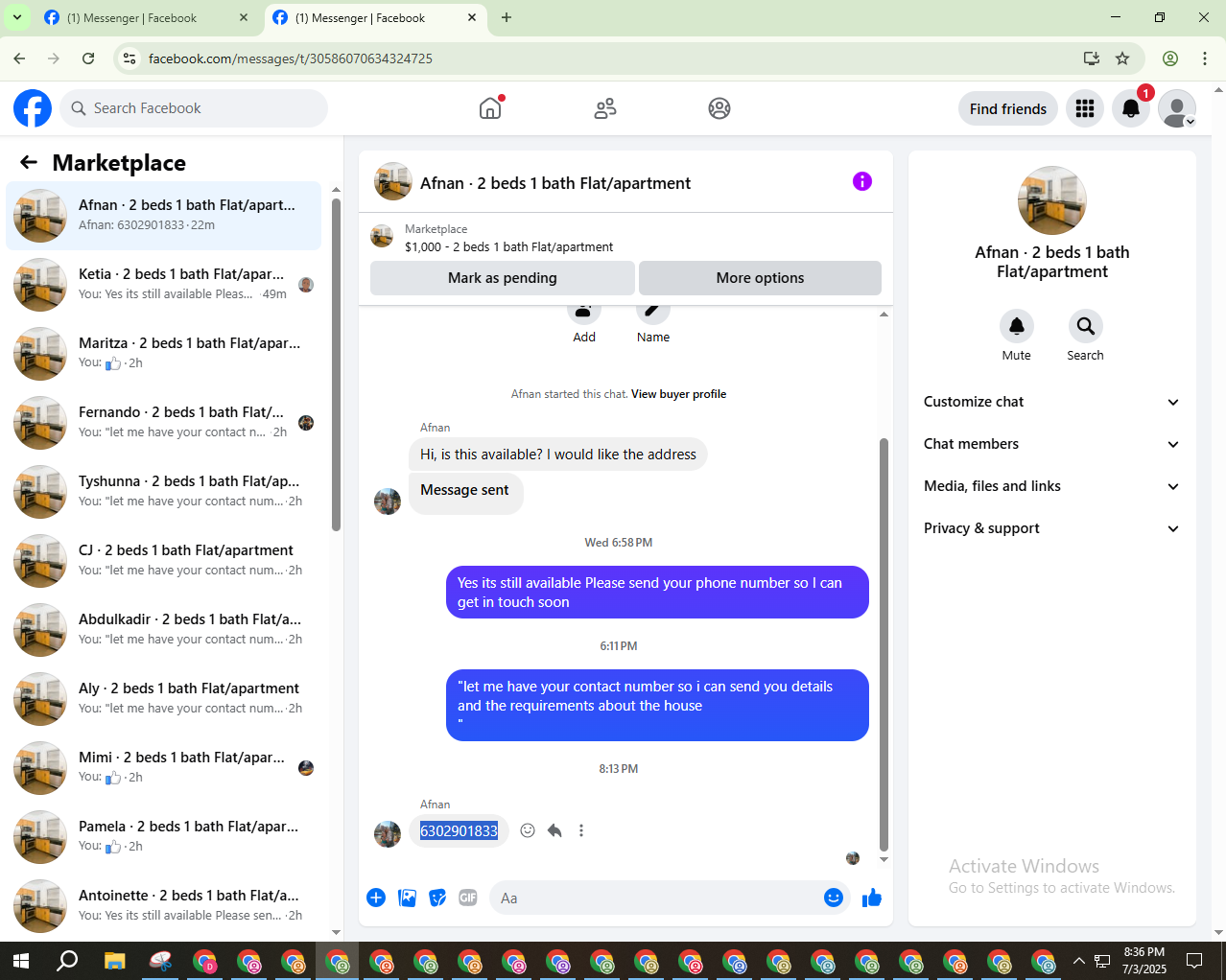1226x980 pixels.
Task: Open File Explorer from the taskbar
Action: pyautogui.click(x=114, y=960)
